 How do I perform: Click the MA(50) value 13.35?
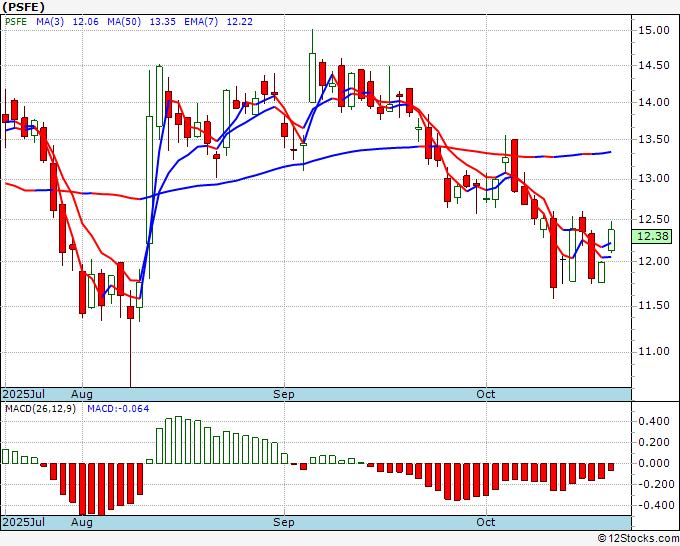pyautogui.click(x=163, y=22)
